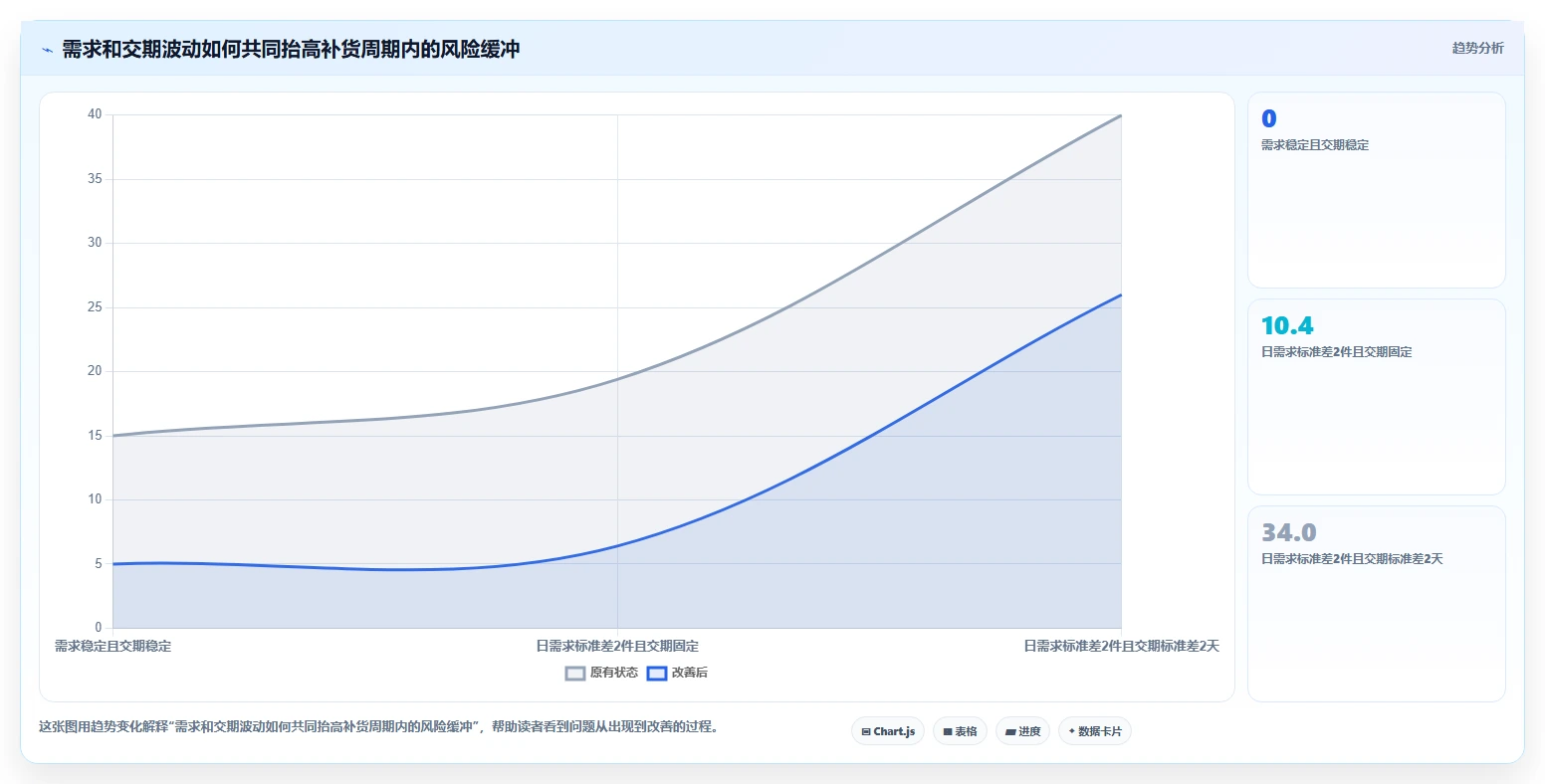Viewport: 1545px width, 784px height.
Task: Select the 数据卡片 tag
Action: point(1095,731)
